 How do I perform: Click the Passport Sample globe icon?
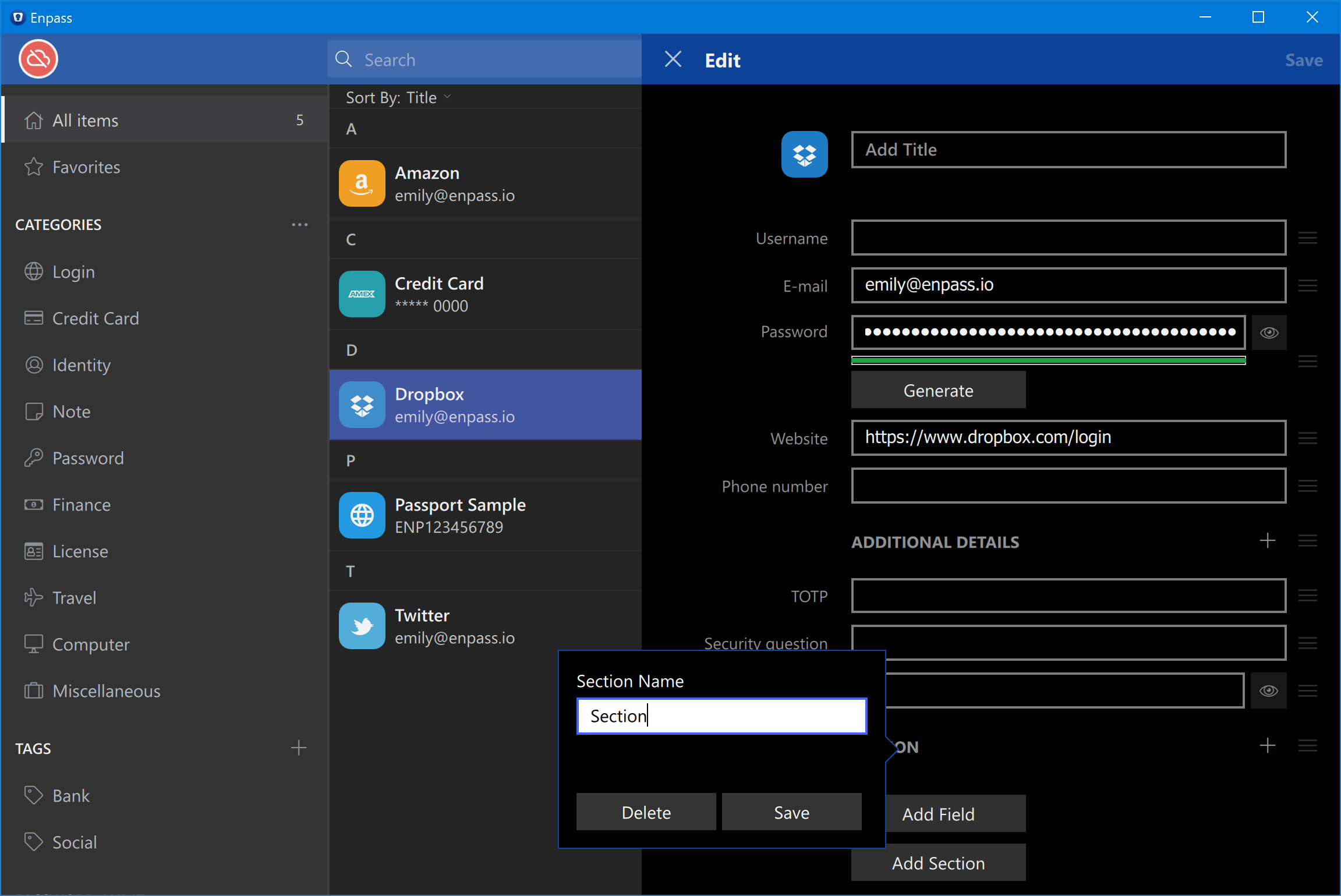tap(362, 515)
